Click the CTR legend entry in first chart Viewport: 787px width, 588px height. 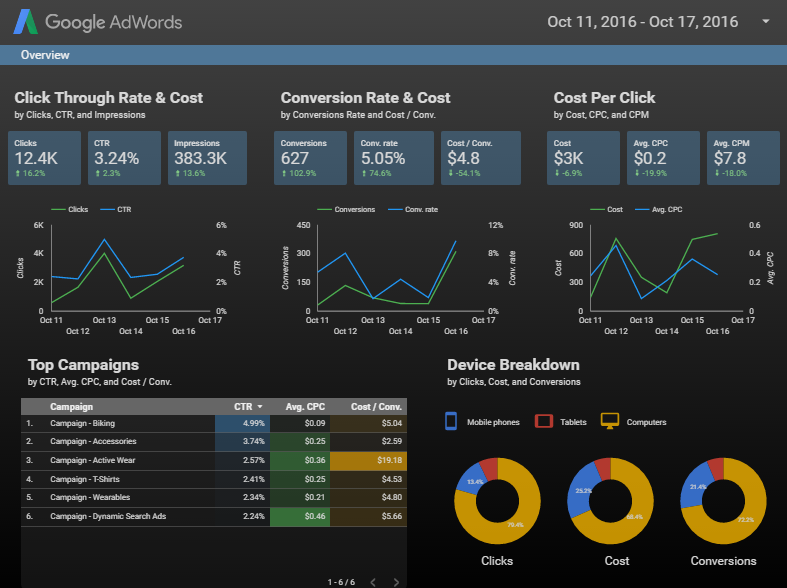116,209
